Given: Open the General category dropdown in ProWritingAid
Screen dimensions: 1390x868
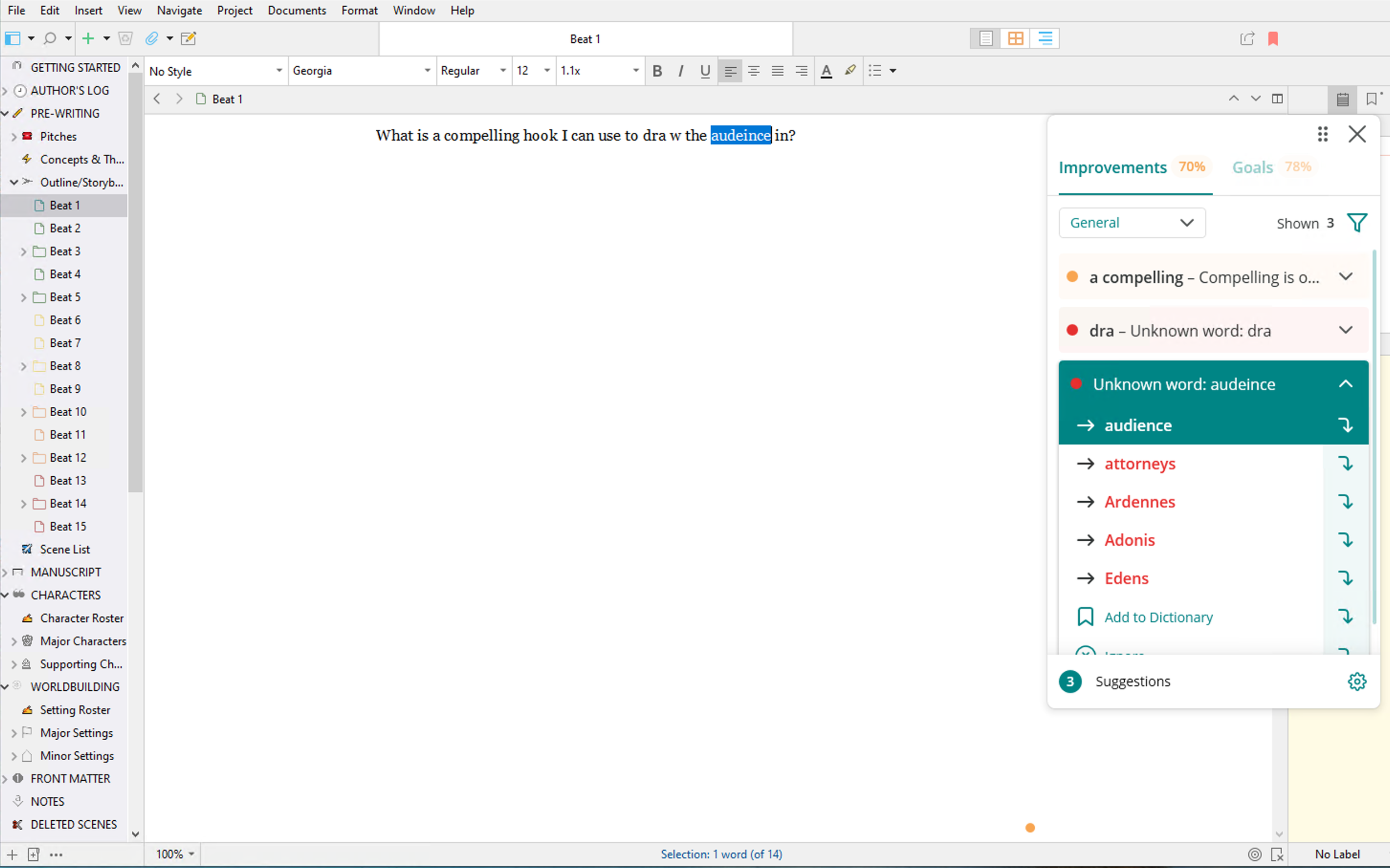Looking at the screenshot, I should pyautogui.click(x=1131, y=223).
